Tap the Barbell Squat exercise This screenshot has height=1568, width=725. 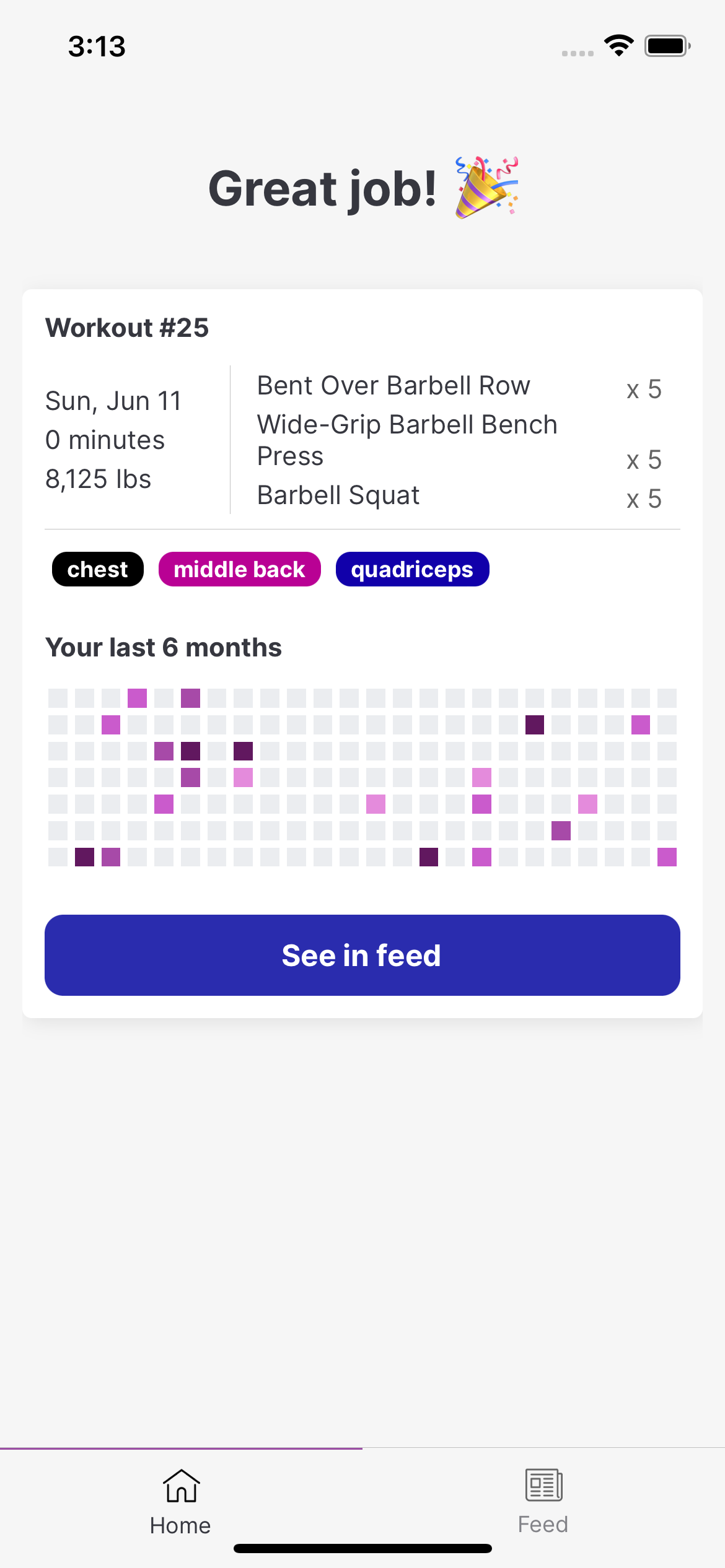tap(338, 495)
